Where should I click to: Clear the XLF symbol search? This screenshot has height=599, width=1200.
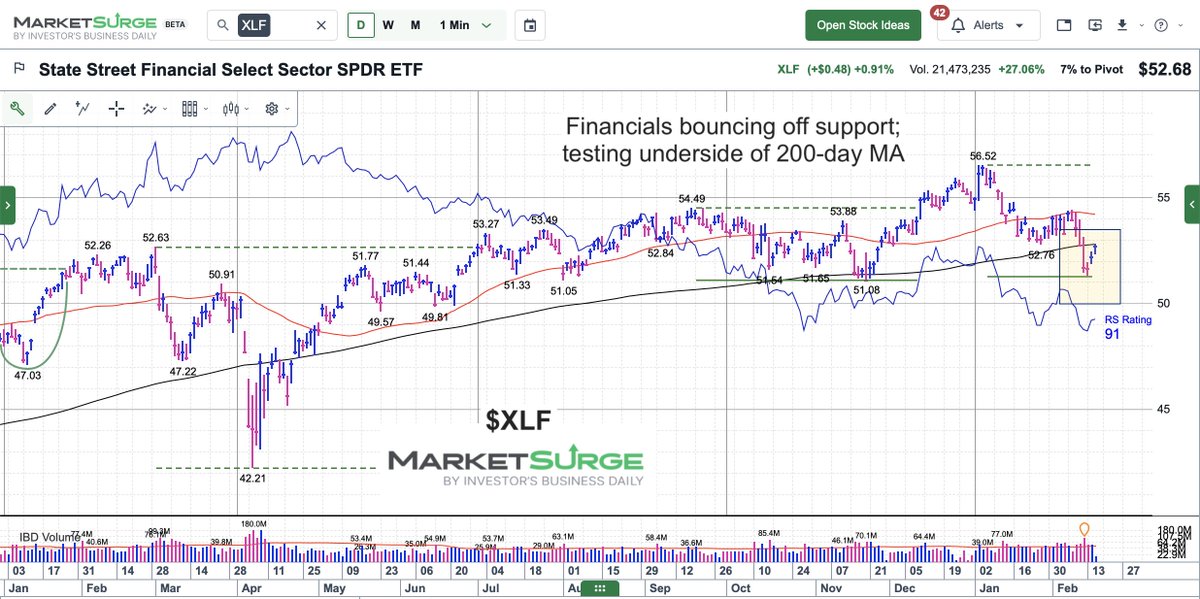(320, 25)
